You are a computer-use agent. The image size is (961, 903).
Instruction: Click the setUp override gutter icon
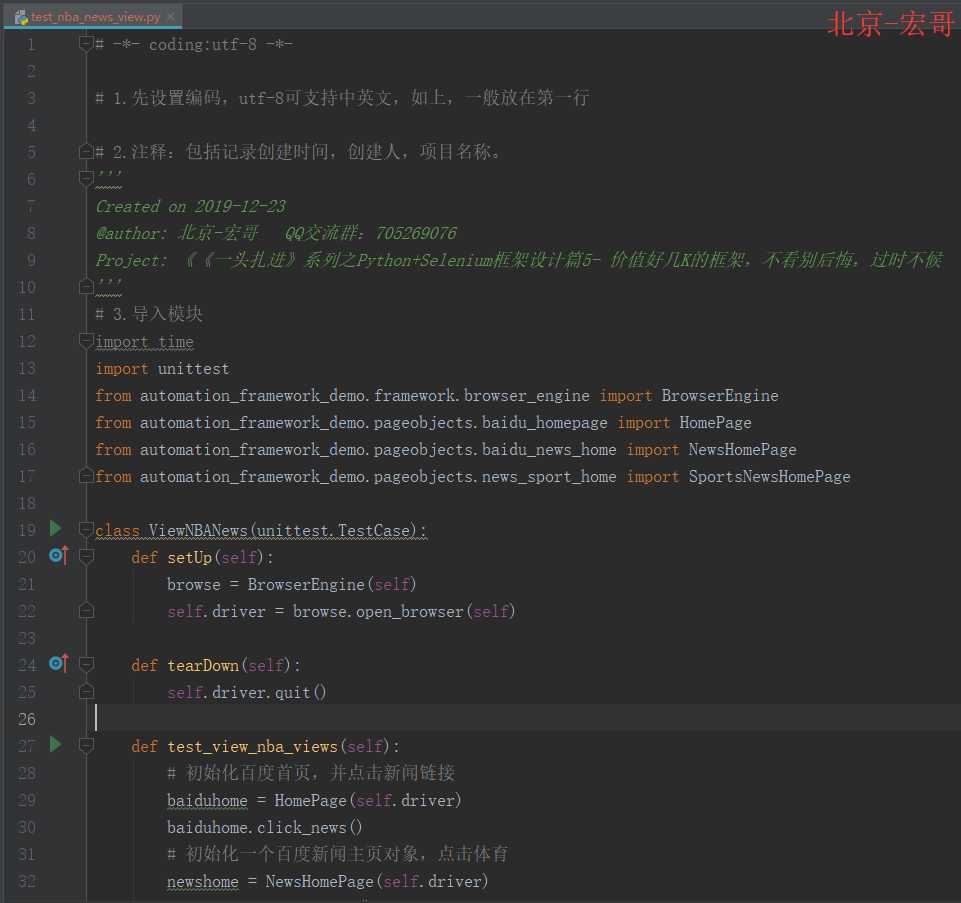[x=58, y=555]
